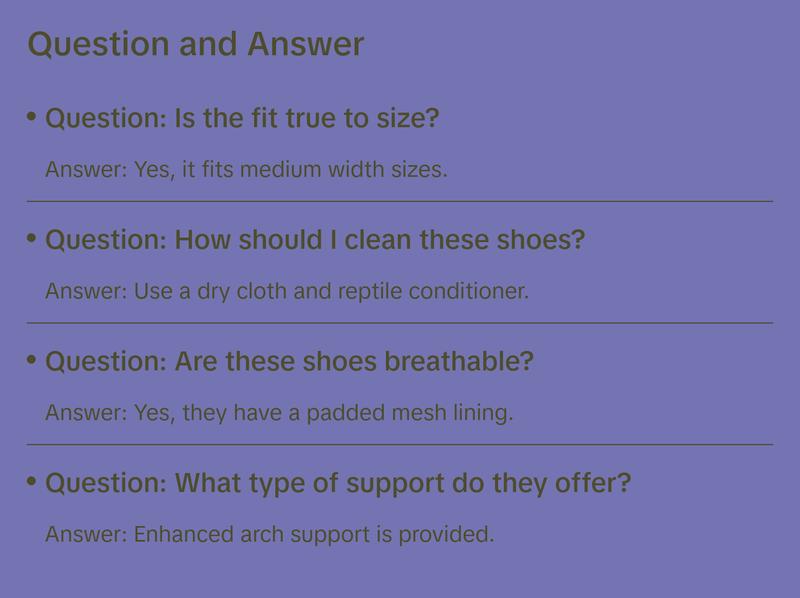Click the divider below the fit answer
The width and height of the screenshot is (800, 598).
pyautogui.click(x=400, y=201)
